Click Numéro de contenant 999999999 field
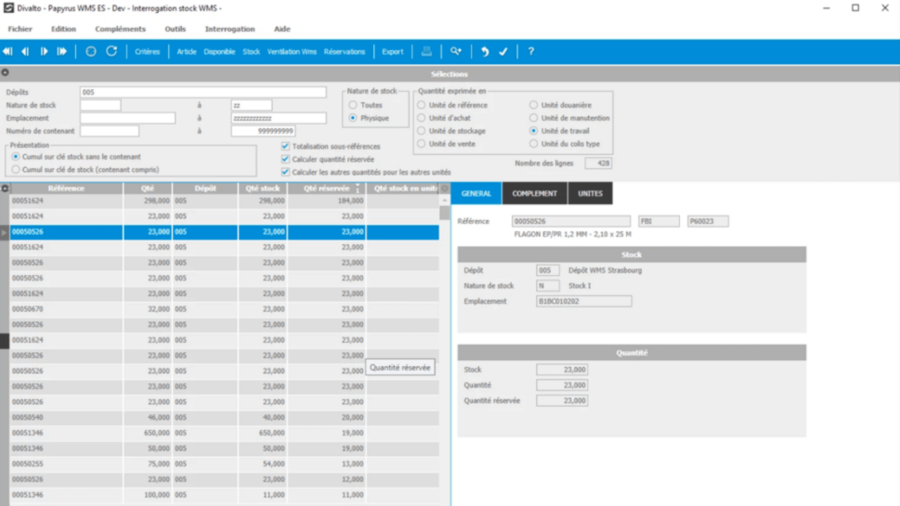 263,131
